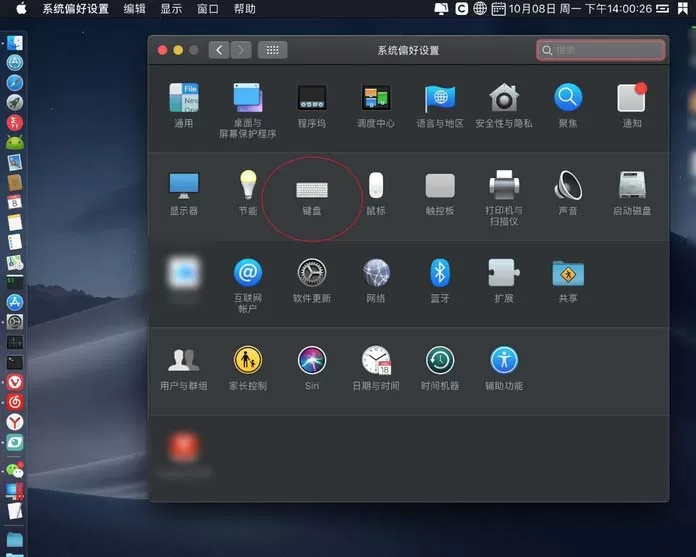Click the forward navigation arrow
This screenshot has width=696, height=557.
tap(241, 50)
